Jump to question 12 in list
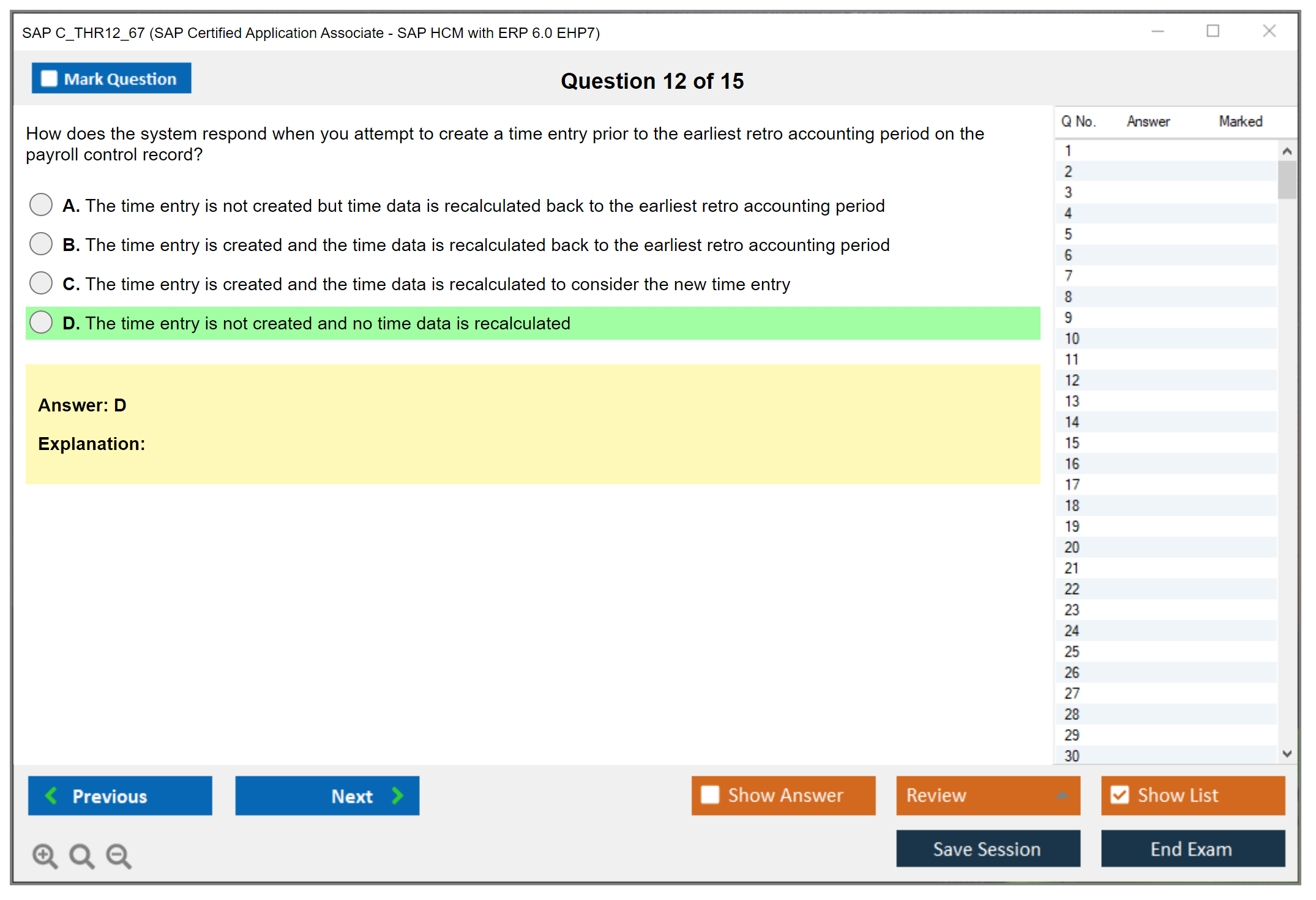 point(1072,380)
